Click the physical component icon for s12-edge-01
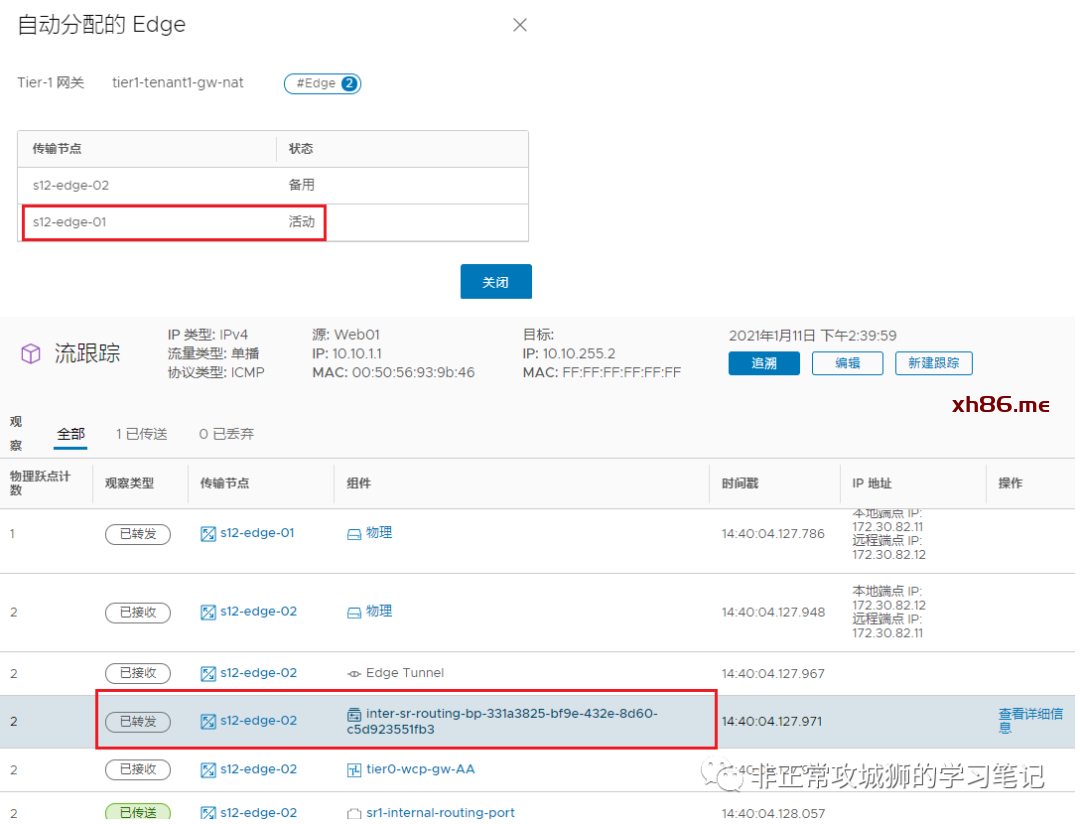This screenshot has height=824, width=1080. 353,534
